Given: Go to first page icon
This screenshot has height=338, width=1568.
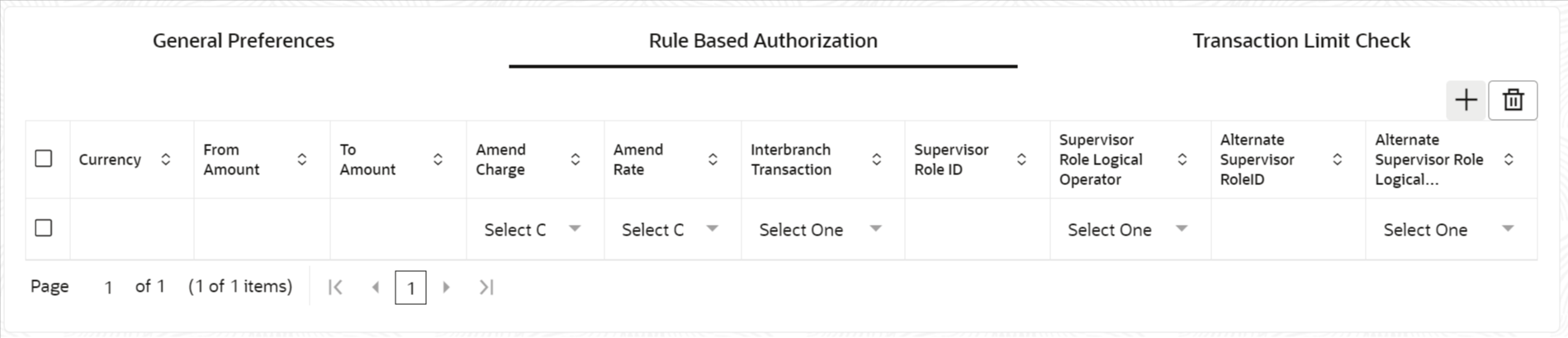Looking at the screenshot, I should pos(335,288).
